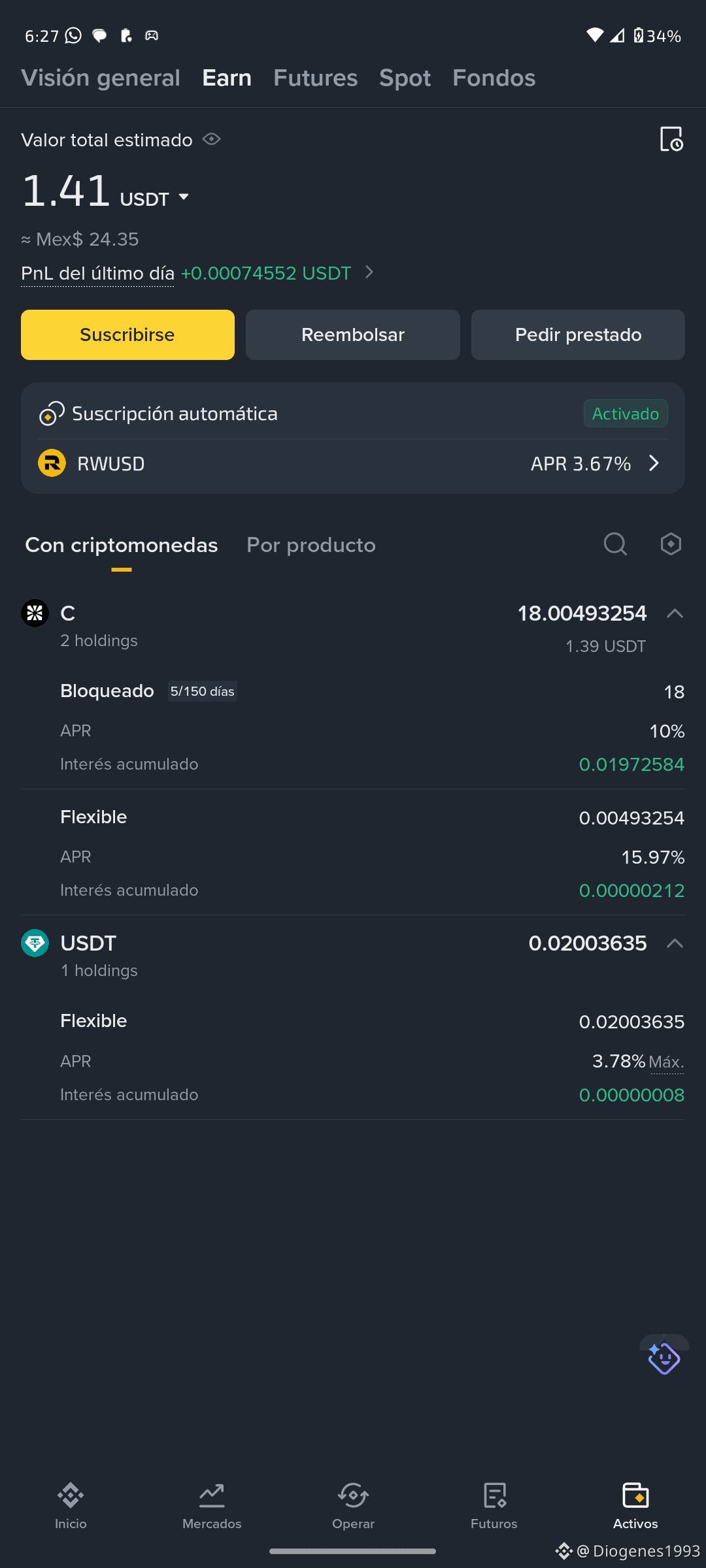Open the search icon in holdings
The height and width of the screenshot is (1568, 706).
click(615, 544)
